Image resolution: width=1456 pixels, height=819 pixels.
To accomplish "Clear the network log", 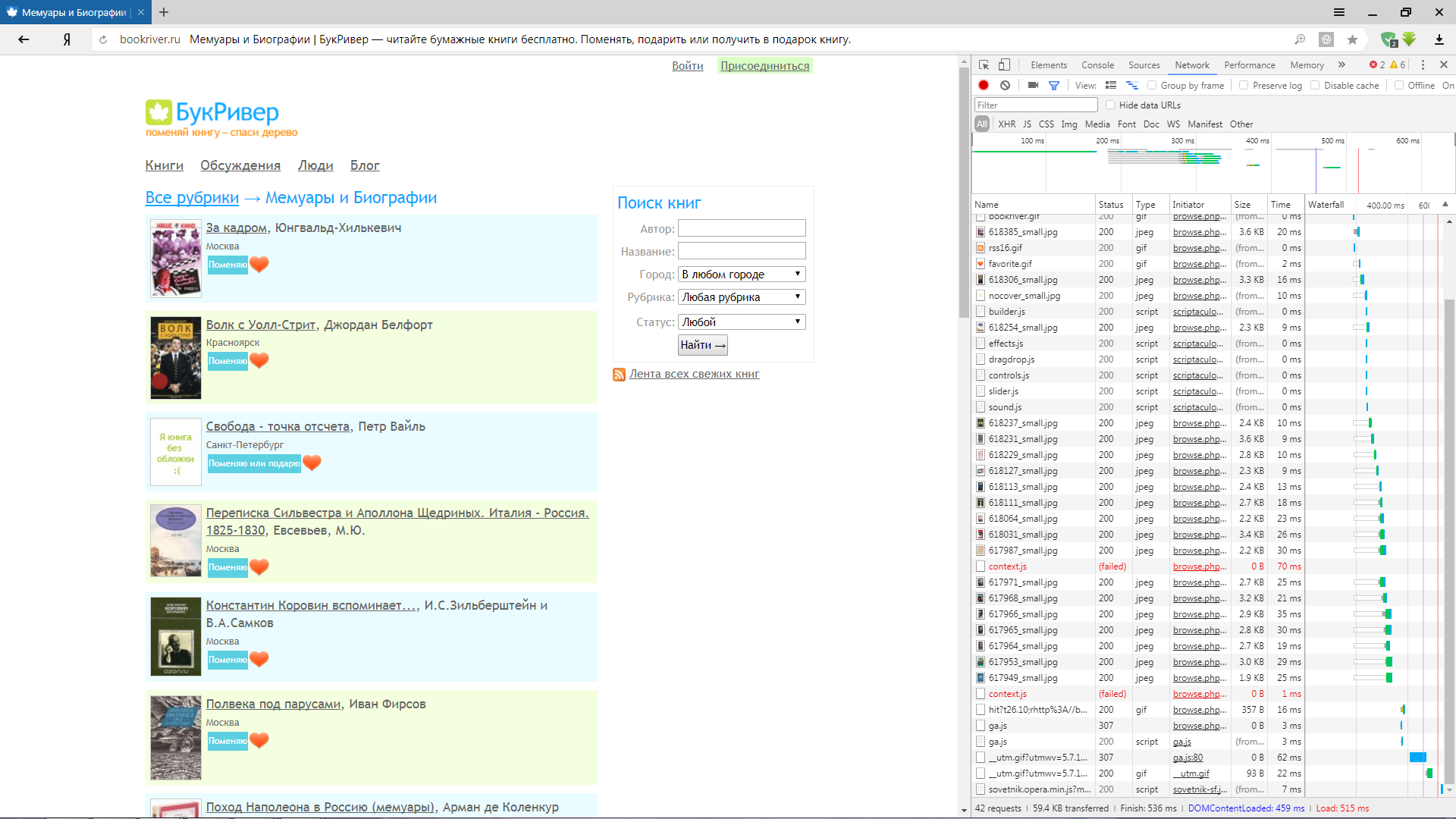I will point(1005,86).
